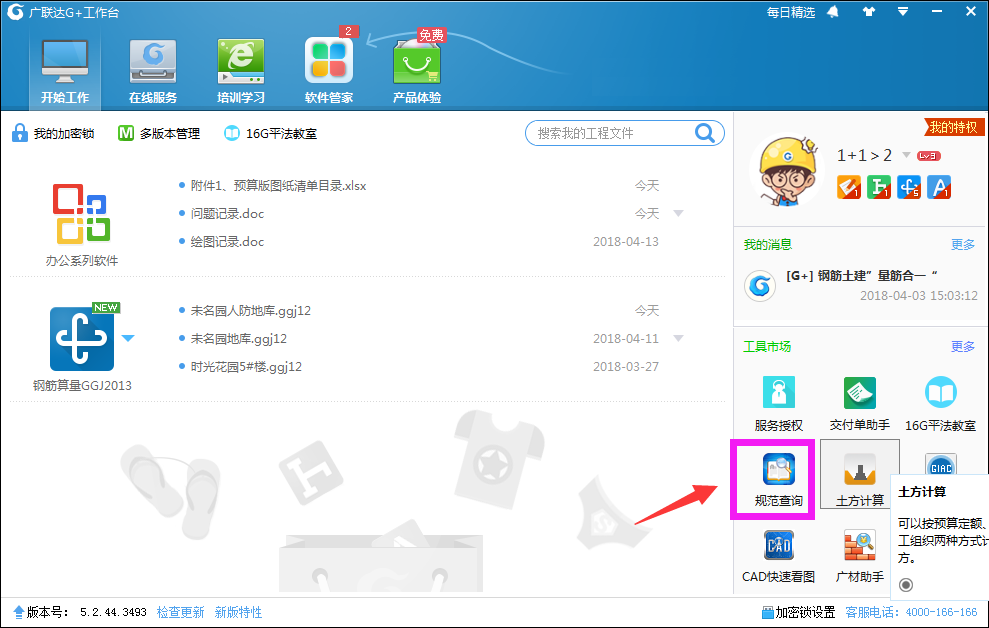Open 16G平法教室 in the toolbar row
Screen dimensions: 989x628
[271, 133]
